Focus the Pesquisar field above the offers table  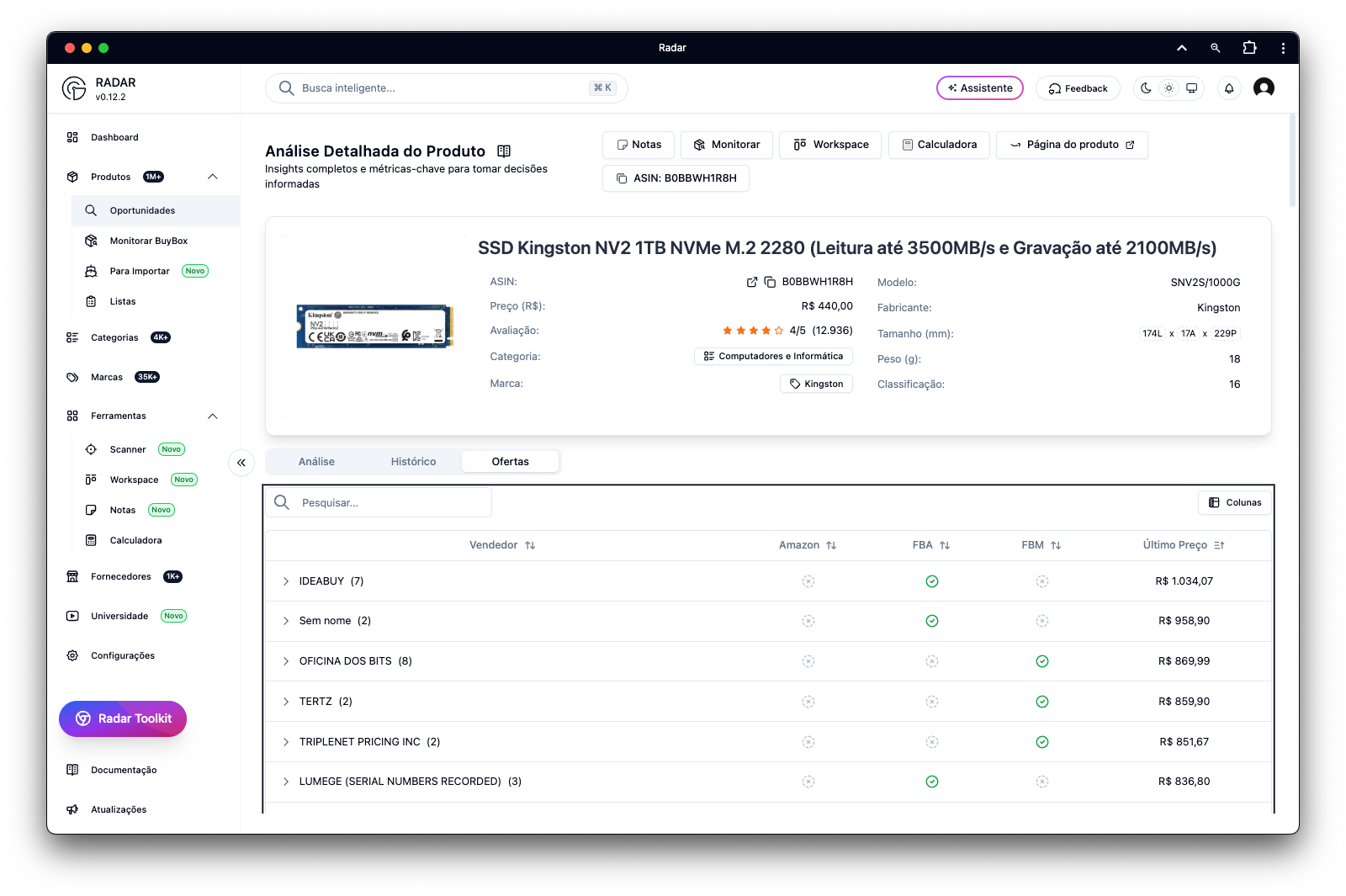pos(380,502)
